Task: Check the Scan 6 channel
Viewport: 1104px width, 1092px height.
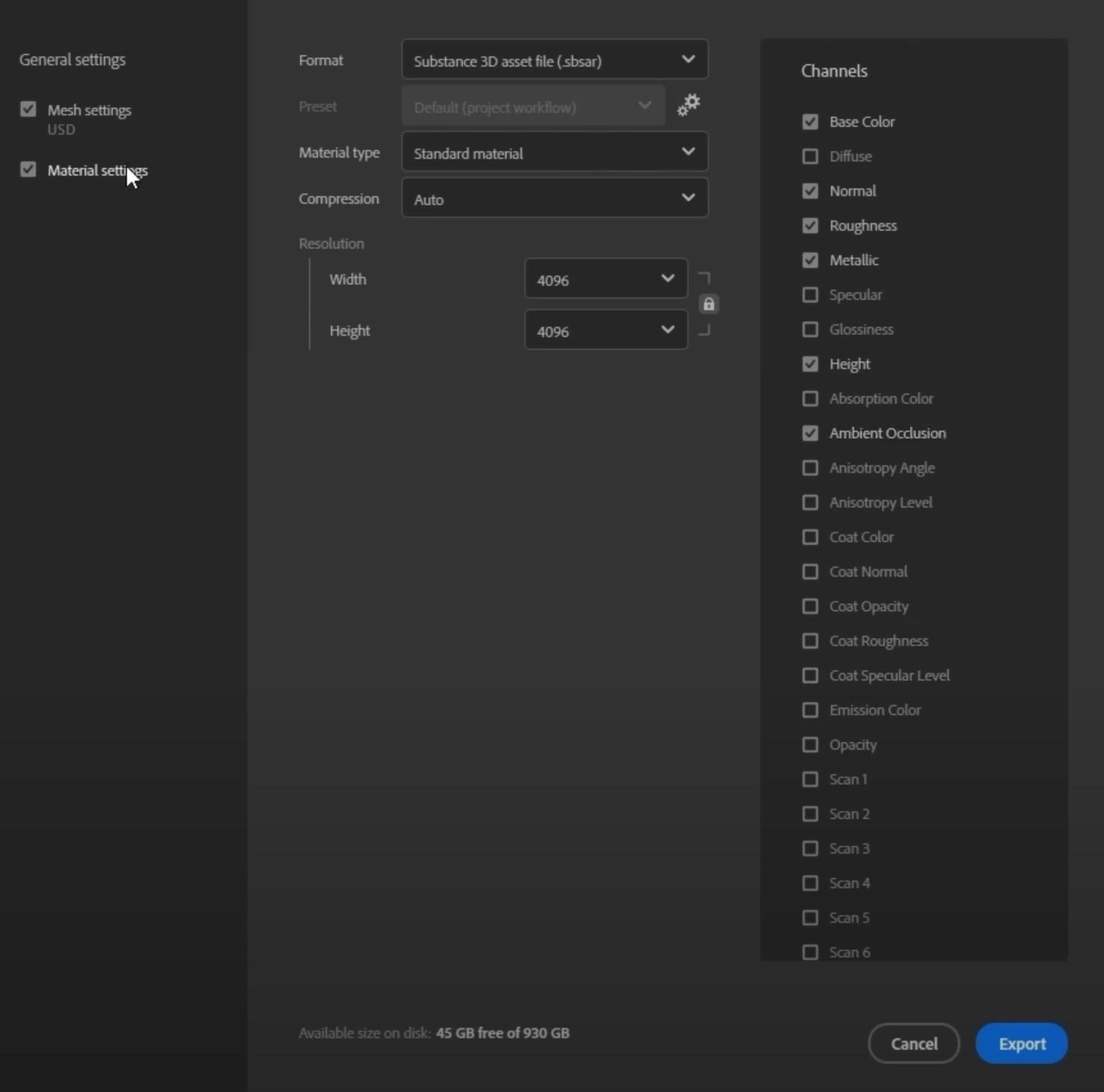Action: [810, 952]
